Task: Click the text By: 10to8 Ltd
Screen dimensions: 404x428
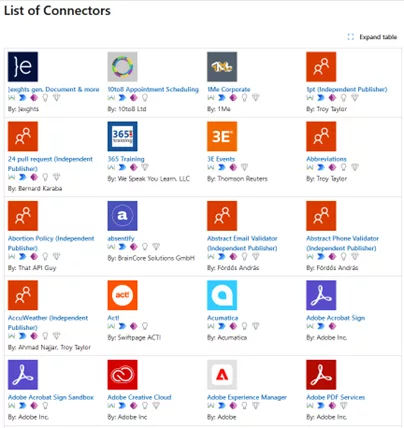Action: pyautogui.click(x=127, y=109)
